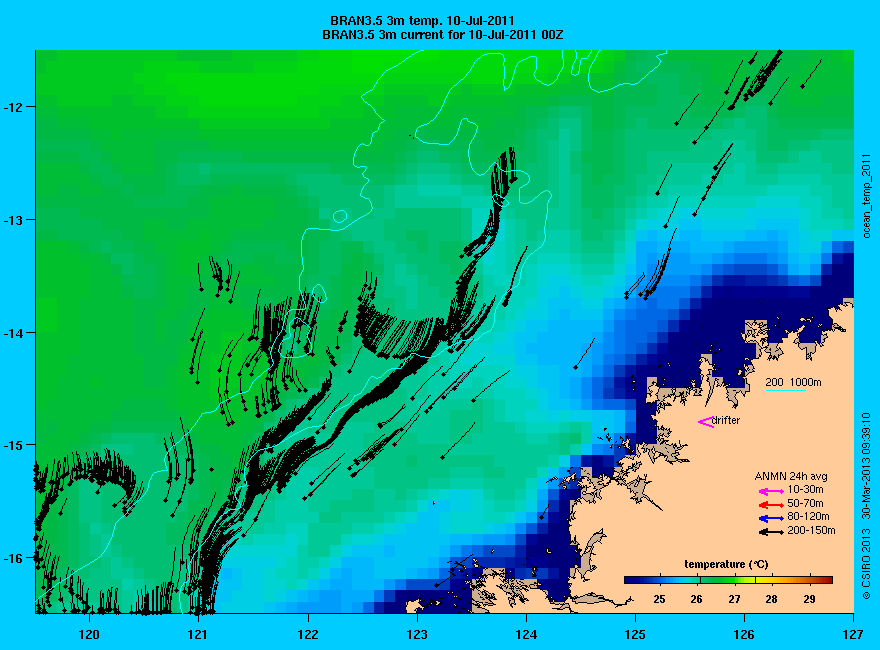Click the 'temperature (°C)' color bar title
The image size is (880, 650).
tap(726, 565)
